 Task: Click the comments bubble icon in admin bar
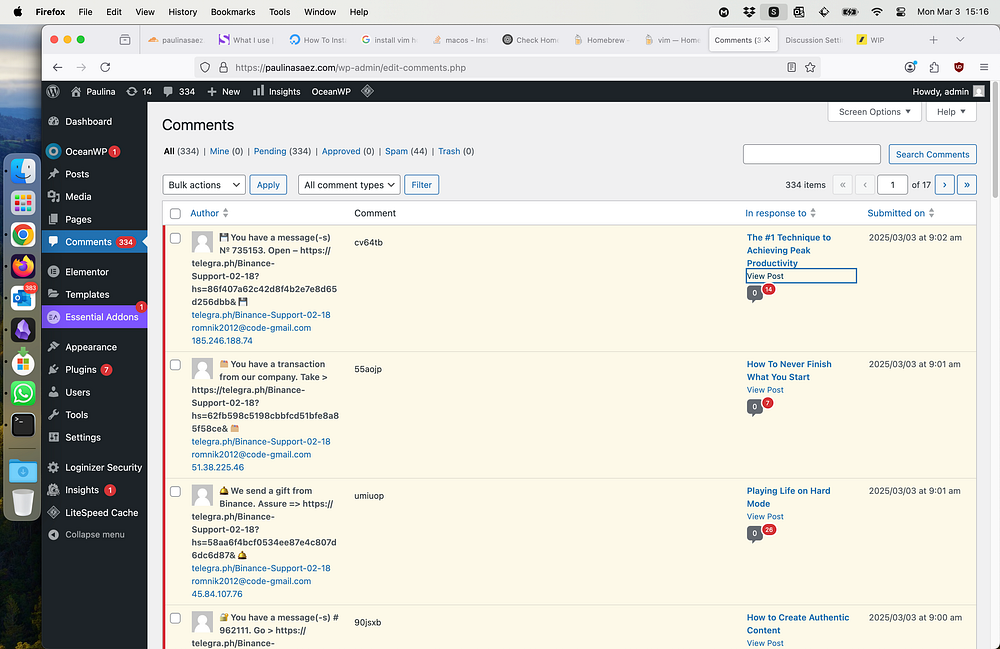pos(168,91)
